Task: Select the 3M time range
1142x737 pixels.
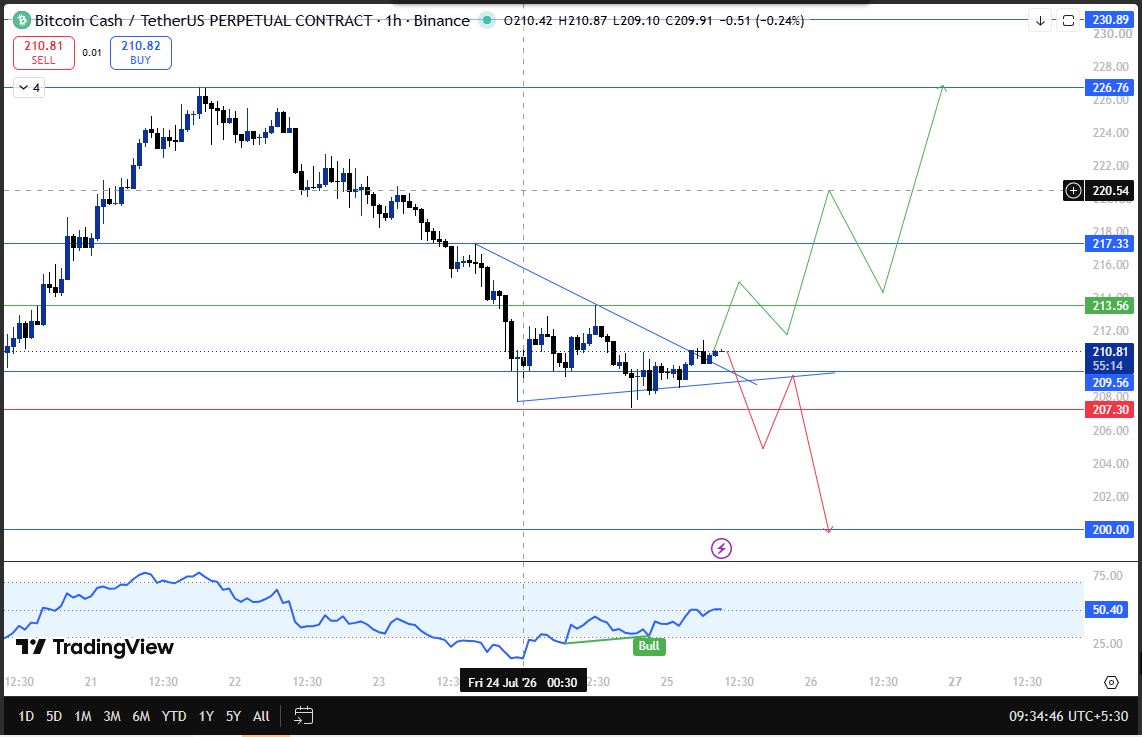Action: coord(112,717)
